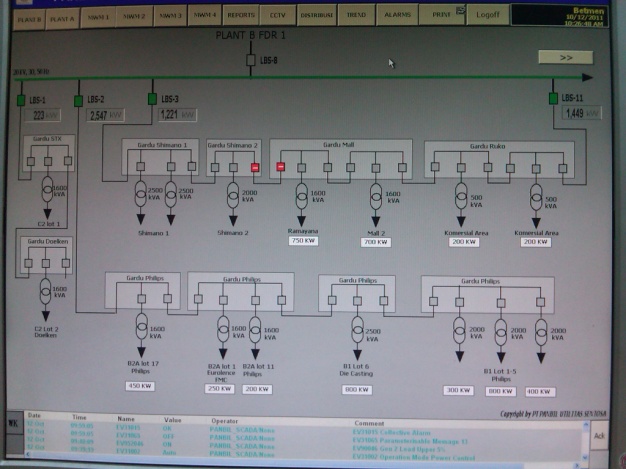Select the B1 Lot 6 Die Casting transformer

(x=357, y=330)
